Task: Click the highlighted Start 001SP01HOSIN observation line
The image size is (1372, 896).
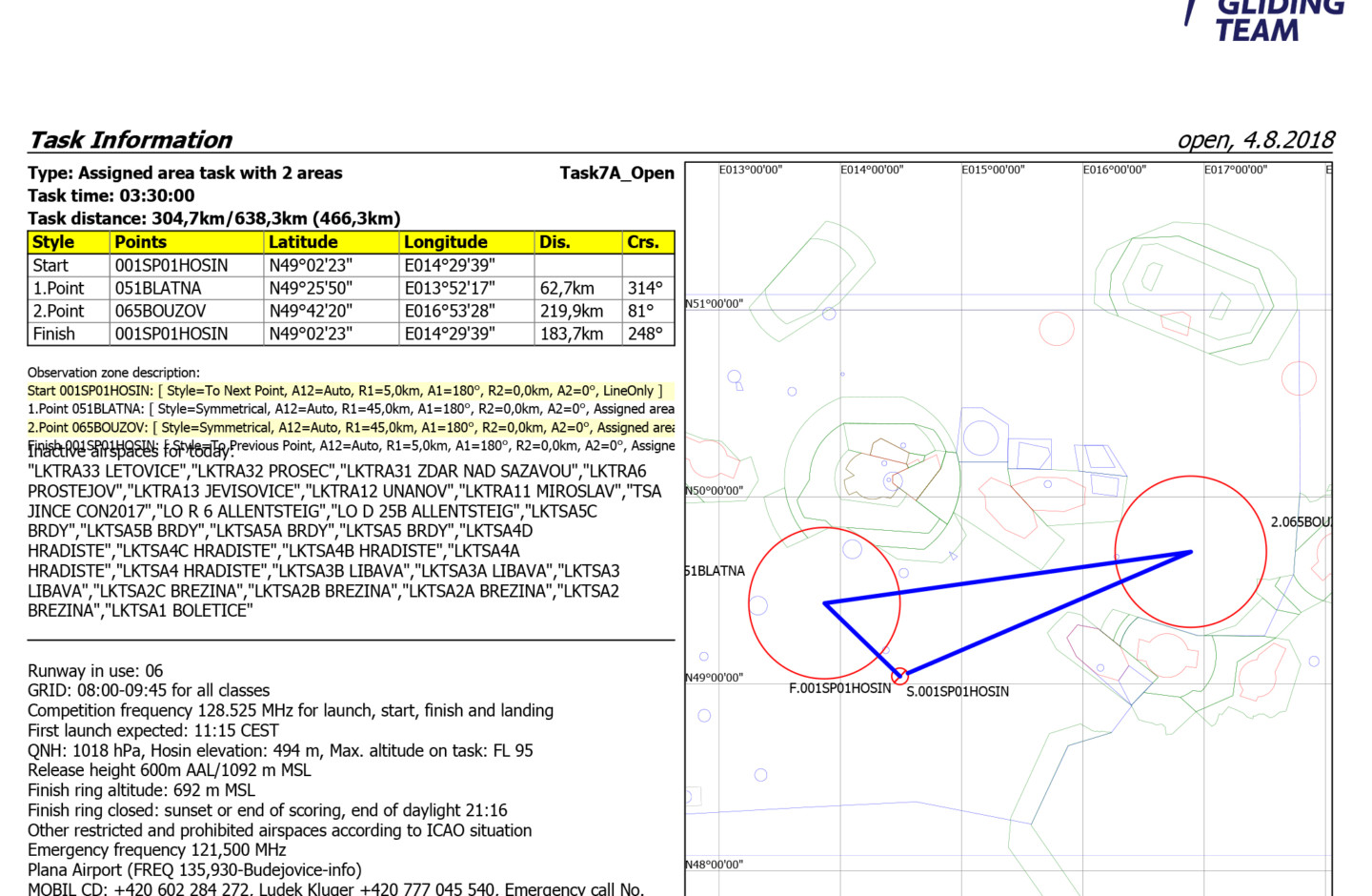Action: click(x=345, y=391)
